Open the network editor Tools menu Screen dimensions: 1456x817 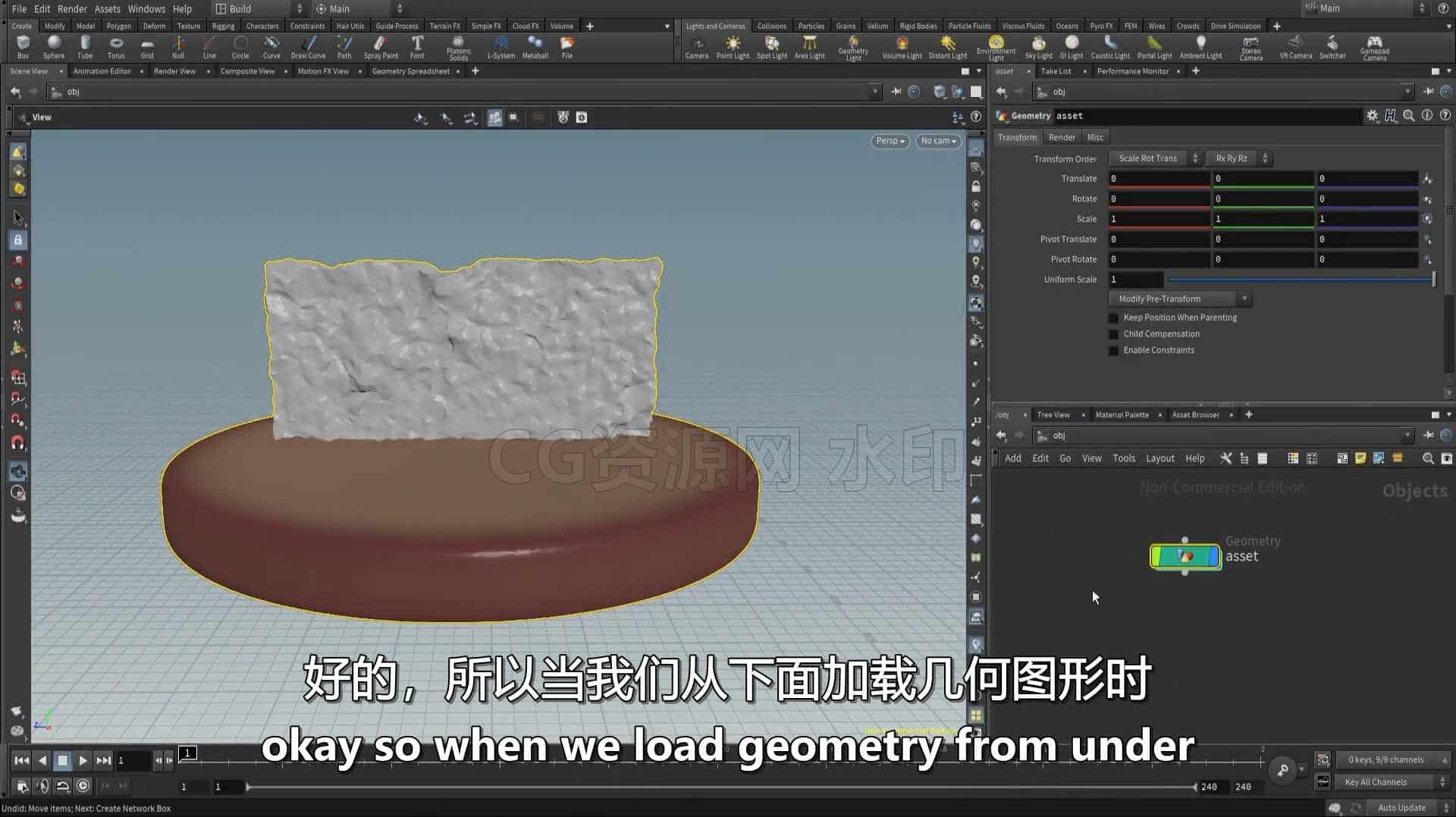point(1123,459)
